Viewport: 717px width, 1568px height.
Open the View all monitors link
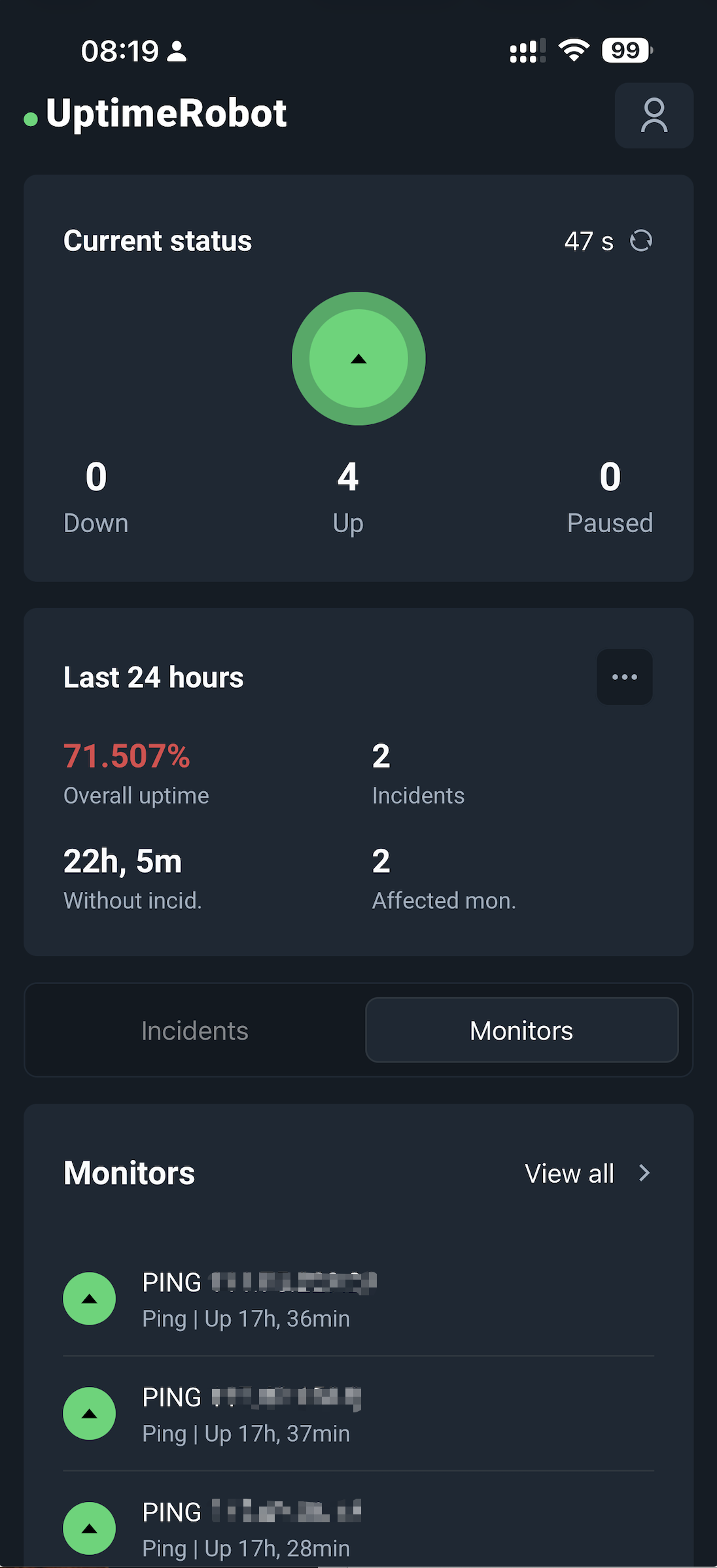tap(569, 1174)
